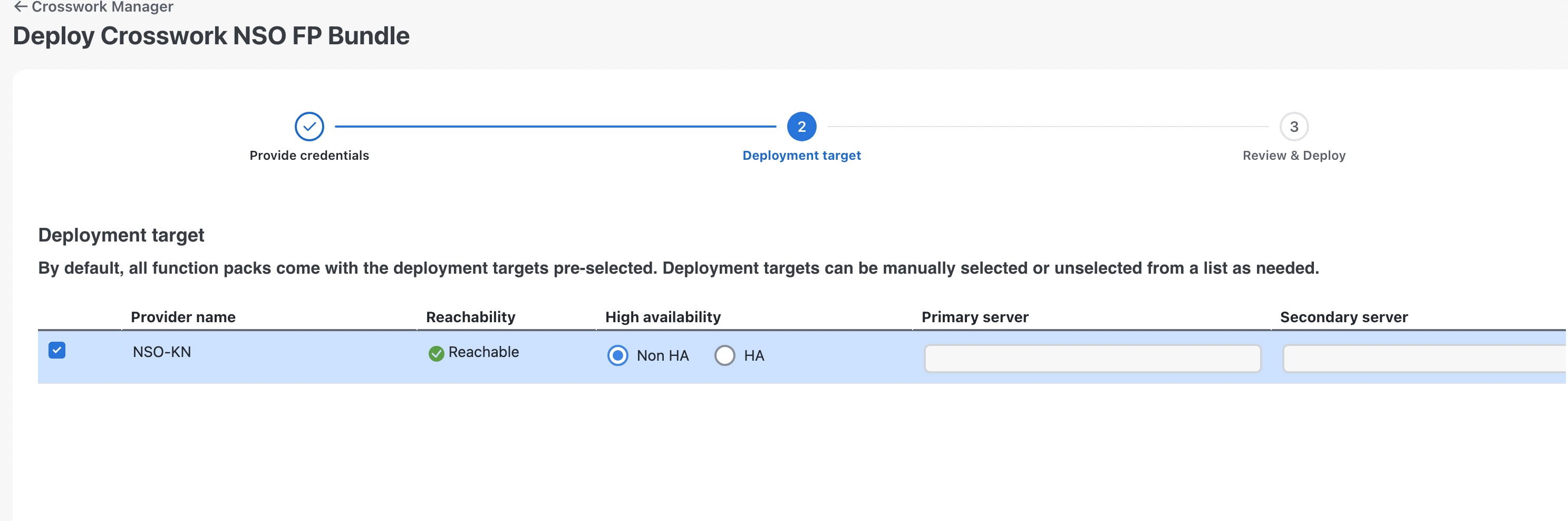This screenshot has height=521, width=1568.
Task: Click the Deployment target section heading
Action: click(x=121, y=236)
